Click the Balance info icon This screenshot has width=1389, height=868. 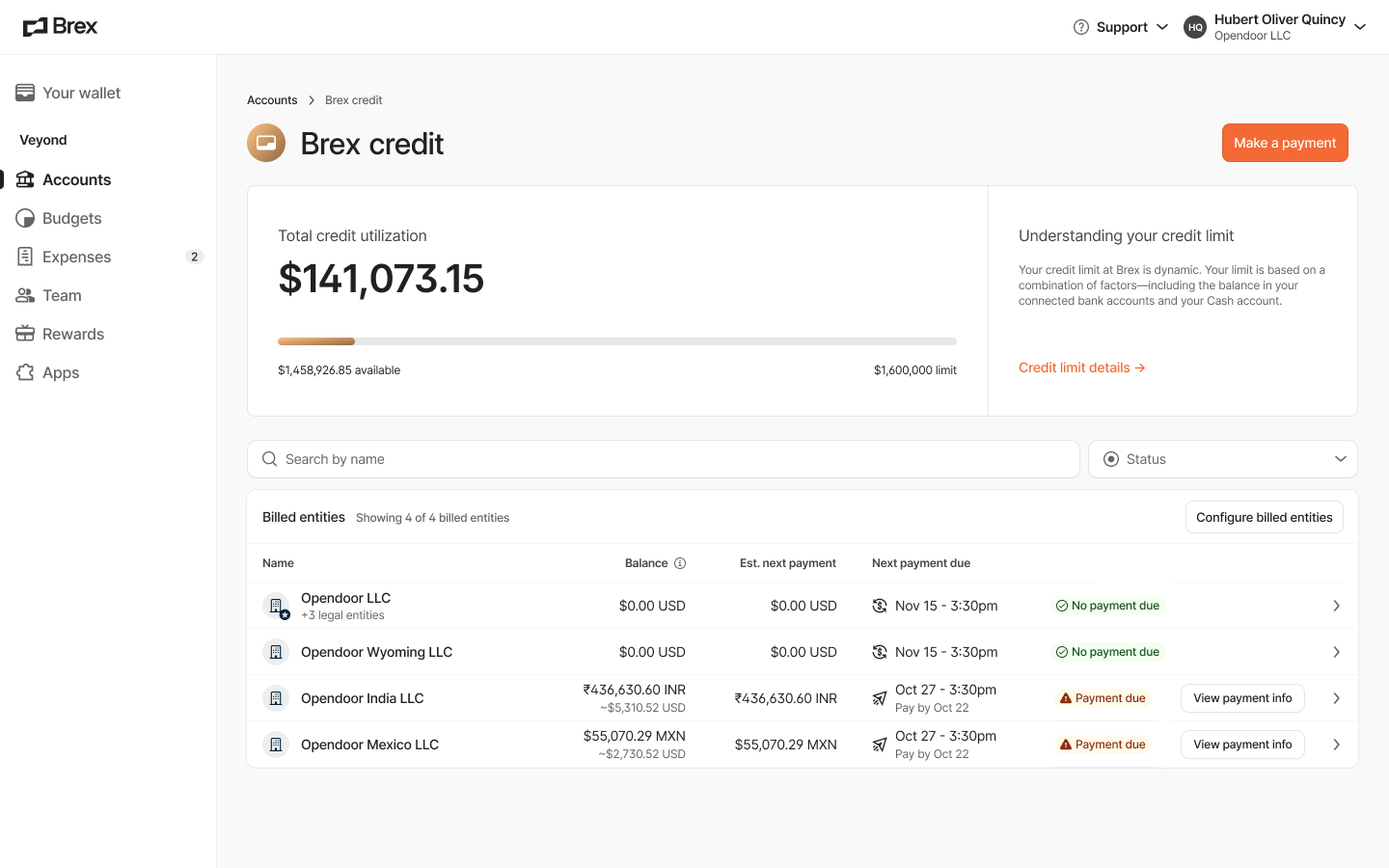point(680,563)
